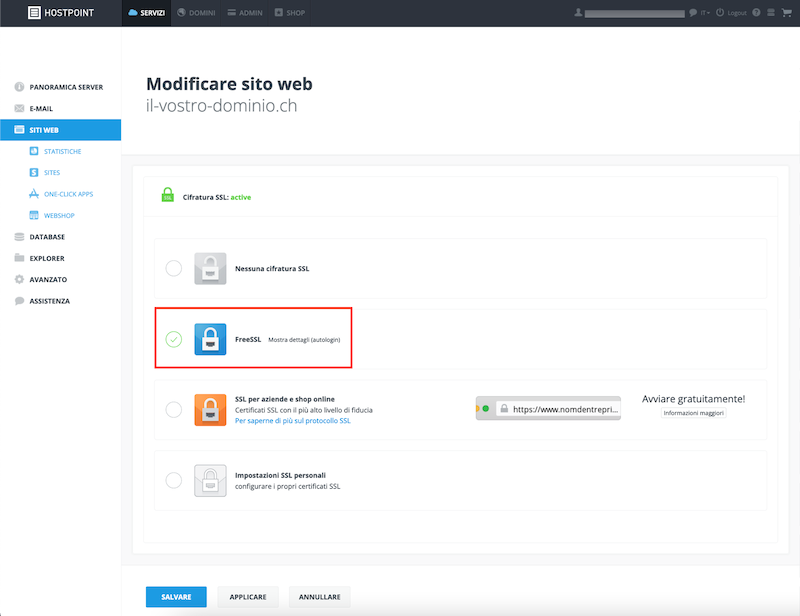Click the blue FreeSSL padlock icon
The width and height of the screenshot is (800, 616).
210,339
